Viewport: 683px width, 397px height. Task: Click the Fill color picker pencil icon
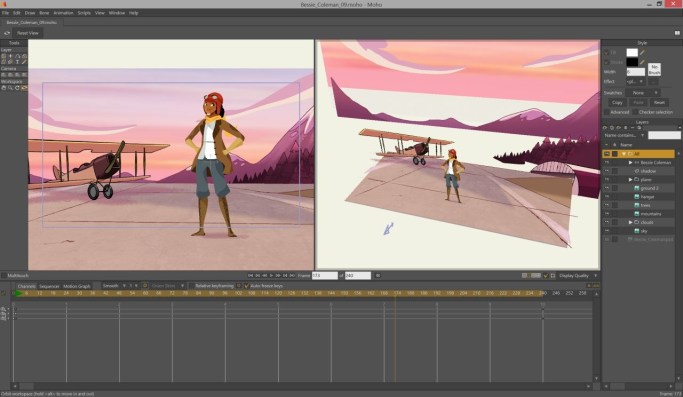[642, 52]
